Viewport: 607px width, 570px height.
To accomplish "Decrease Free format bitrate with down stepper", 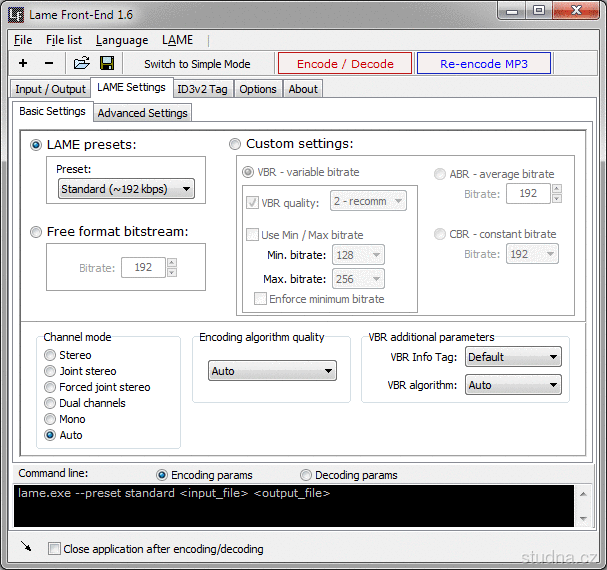I will (172, 273).
